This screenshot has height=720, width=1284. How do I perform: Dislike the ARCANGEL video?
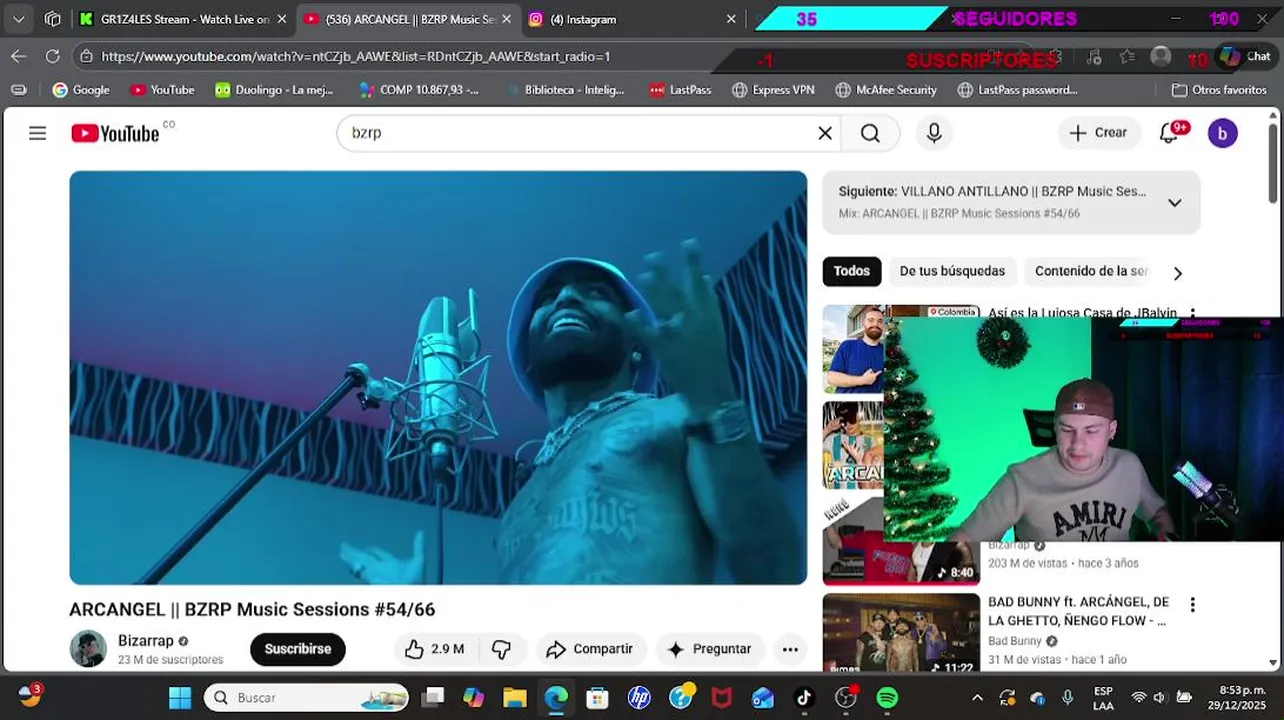pyautogui.click(x=502, y=649)
